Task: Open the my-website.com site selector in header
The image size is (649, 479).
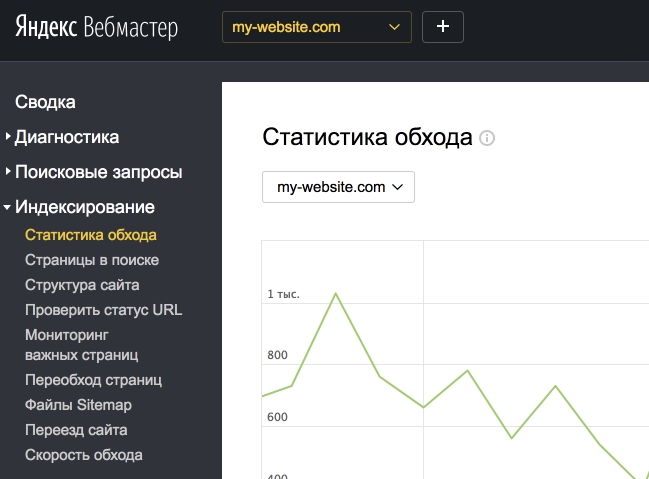Action: coord(317,27)
